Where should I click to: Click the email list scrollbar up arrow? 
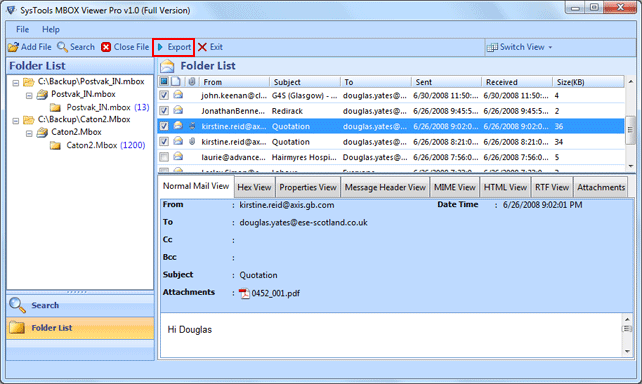[x=631, y=82]
